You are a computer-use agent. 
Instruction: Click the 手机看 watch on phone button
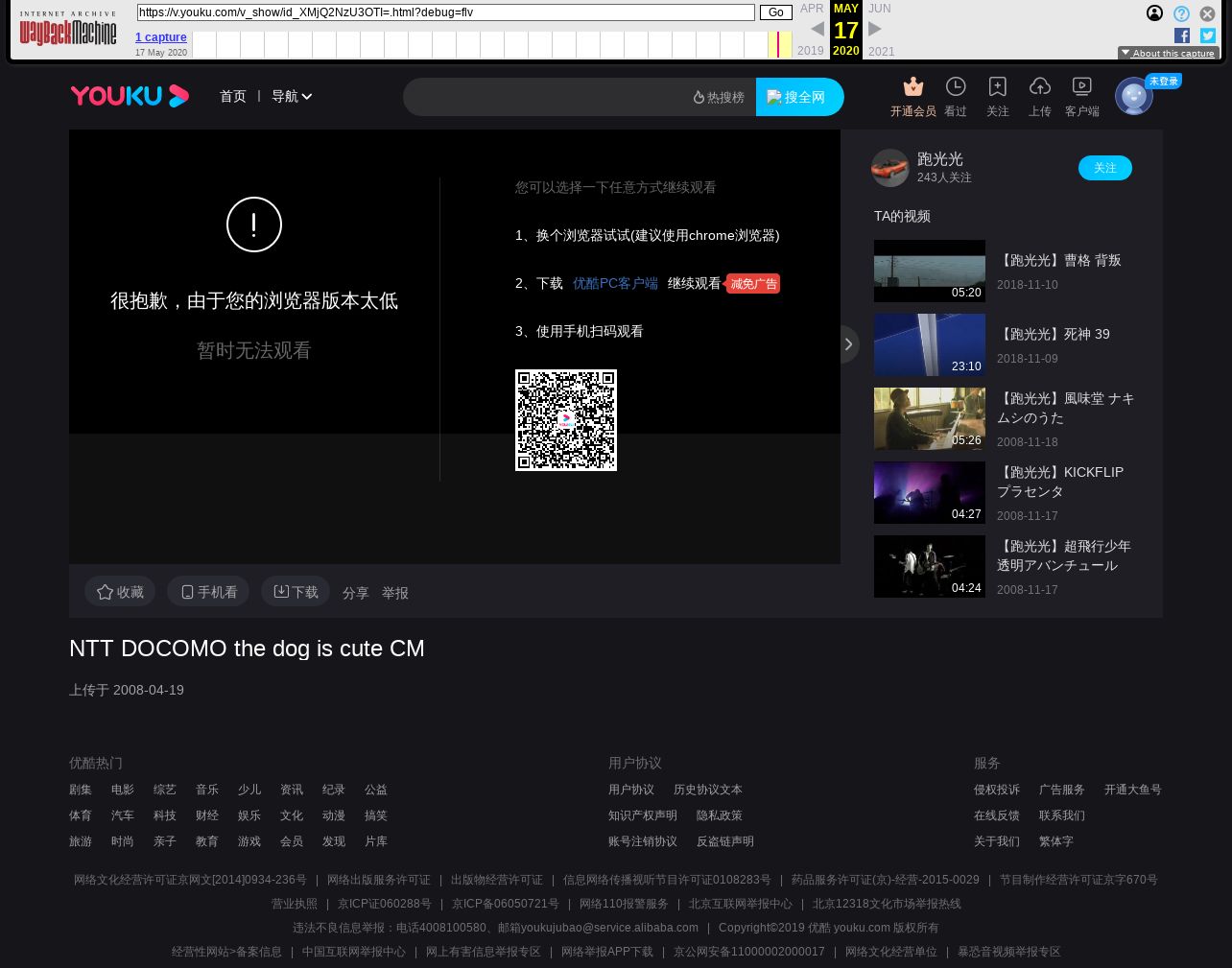tap(208, 592)
